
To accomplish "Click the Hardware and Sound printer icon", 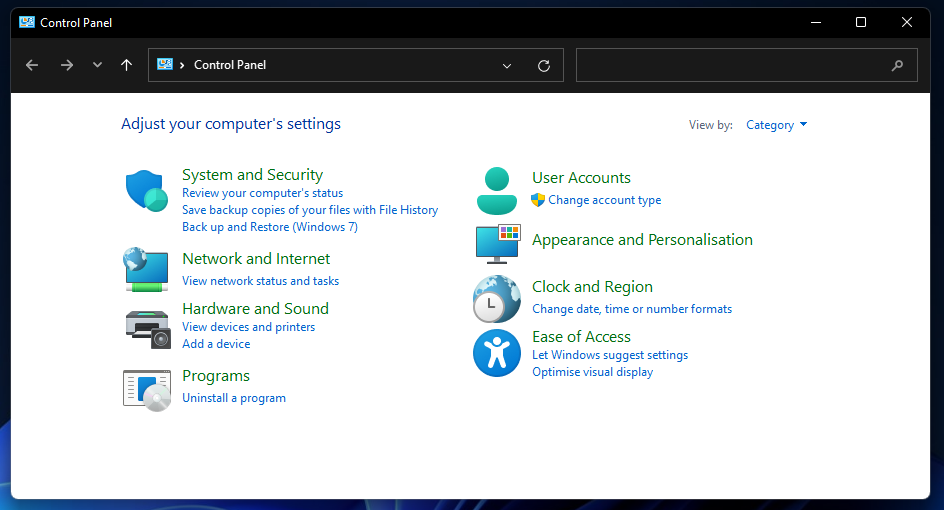I will coord(146,327).
